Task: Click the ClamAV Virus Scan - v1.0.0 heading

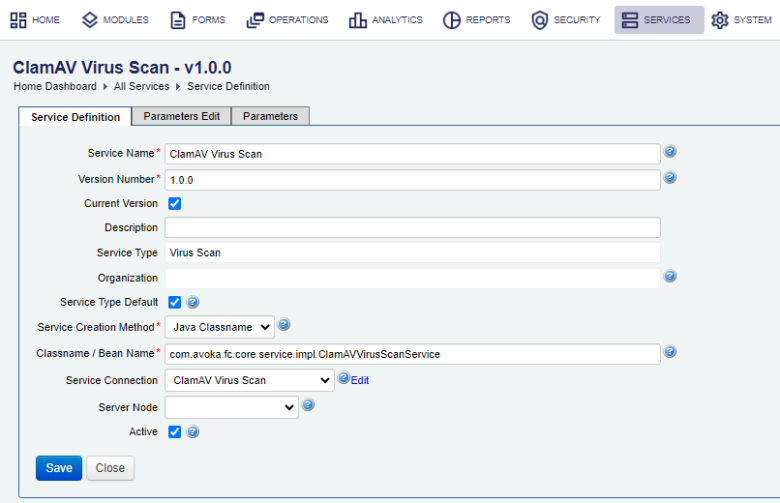Action: click(122, 67)
